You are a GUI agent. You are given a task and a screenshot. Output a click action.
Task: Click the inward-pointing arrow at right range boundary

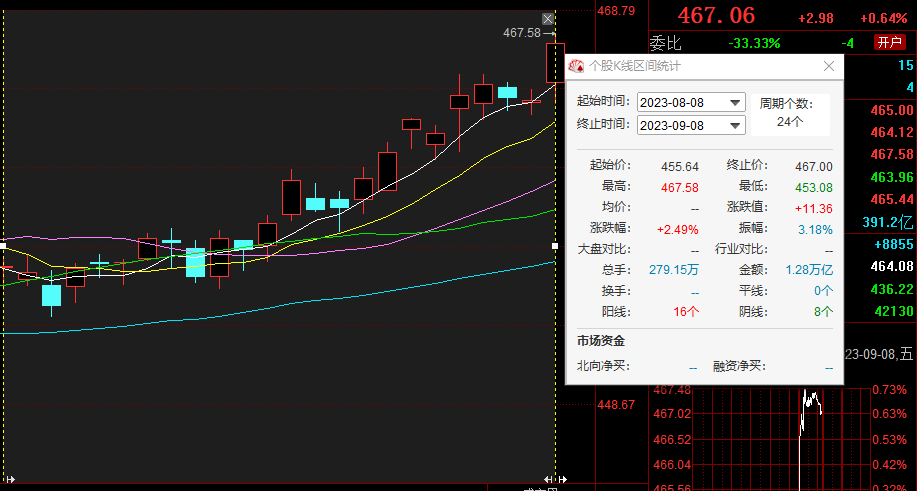click(549, 479)
